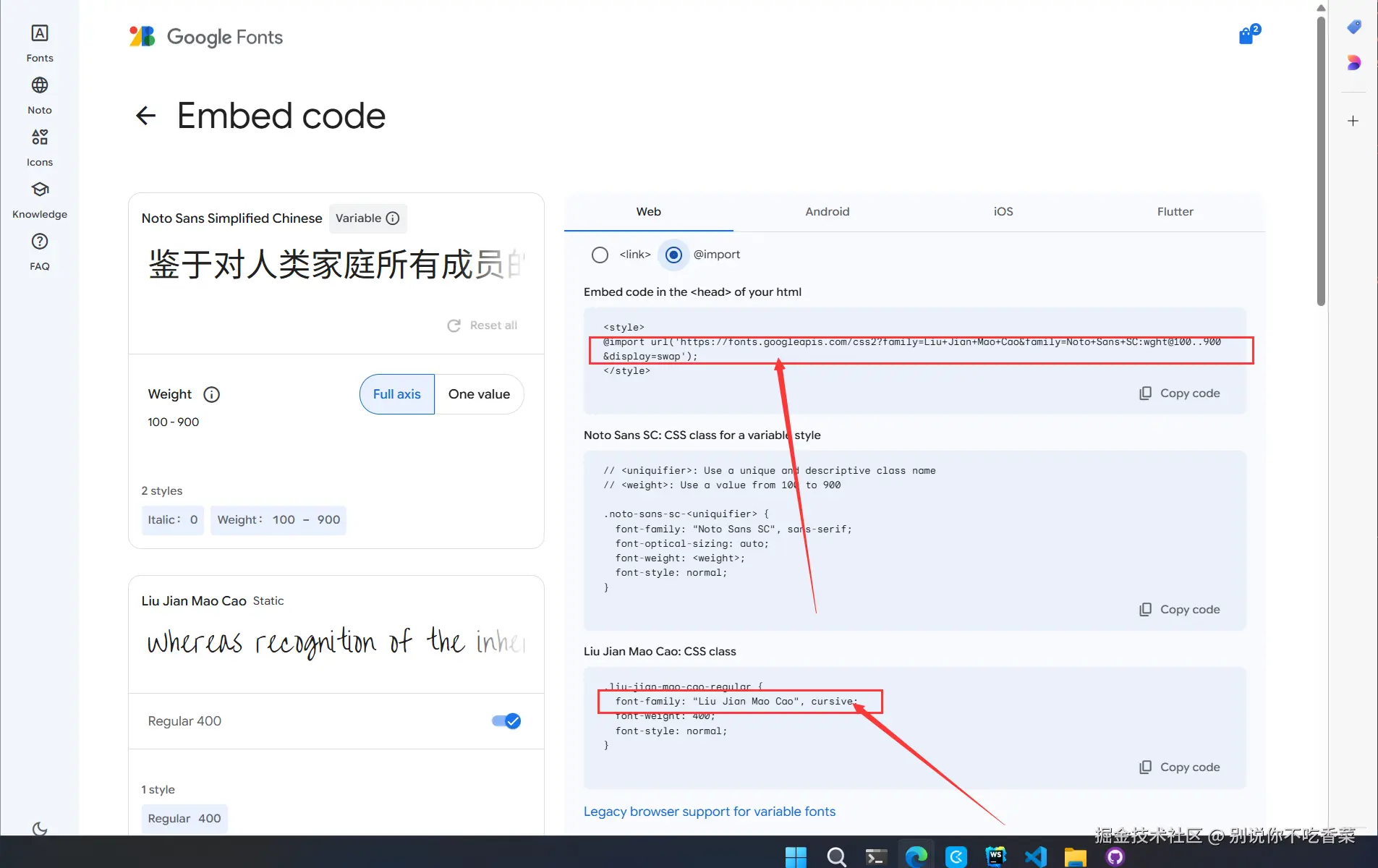
Task: Open the blue tag icon in Edge sidebar
Action: click(x=1353, y=27)
